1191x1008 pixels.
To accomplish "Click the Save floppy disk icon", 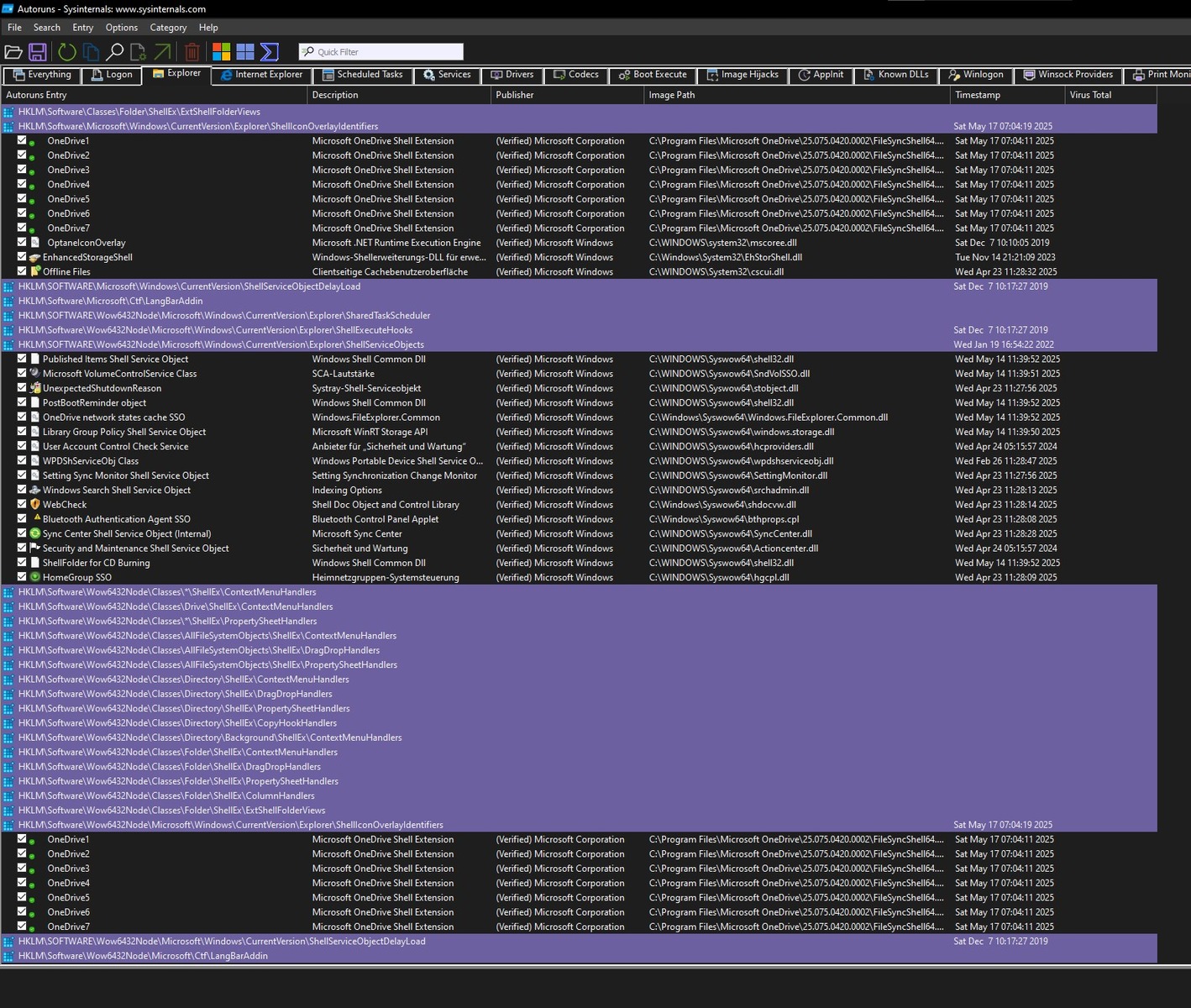I will 38,52.
